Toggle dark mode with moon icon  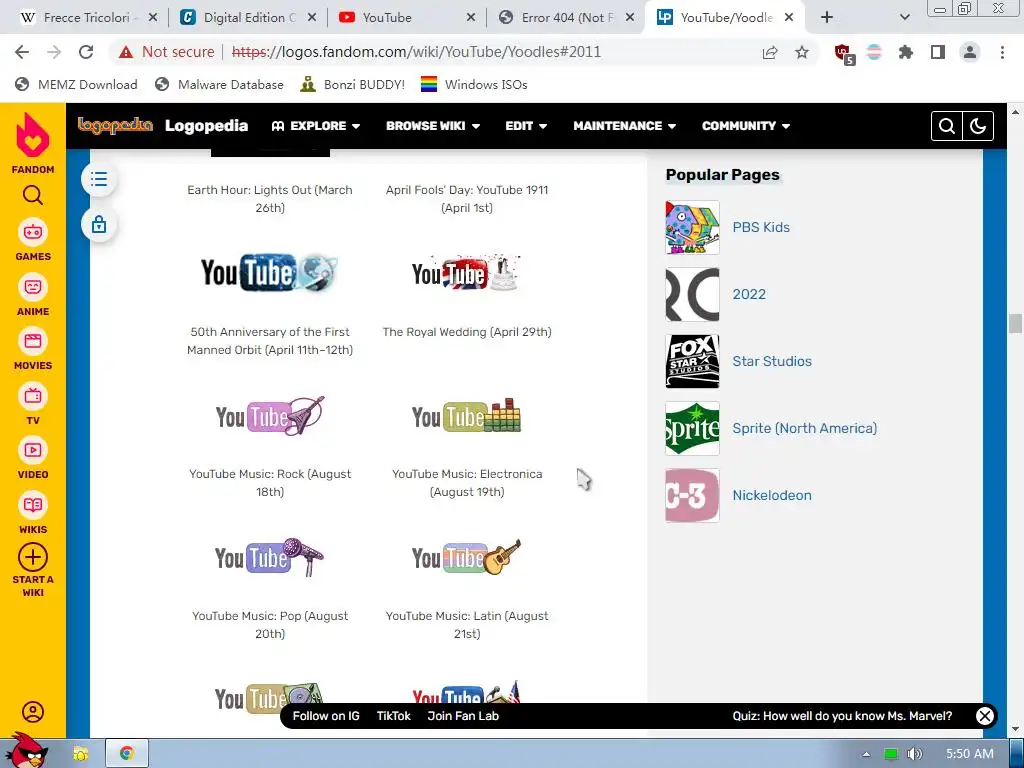pyautogui.click(x=978, y=126)
